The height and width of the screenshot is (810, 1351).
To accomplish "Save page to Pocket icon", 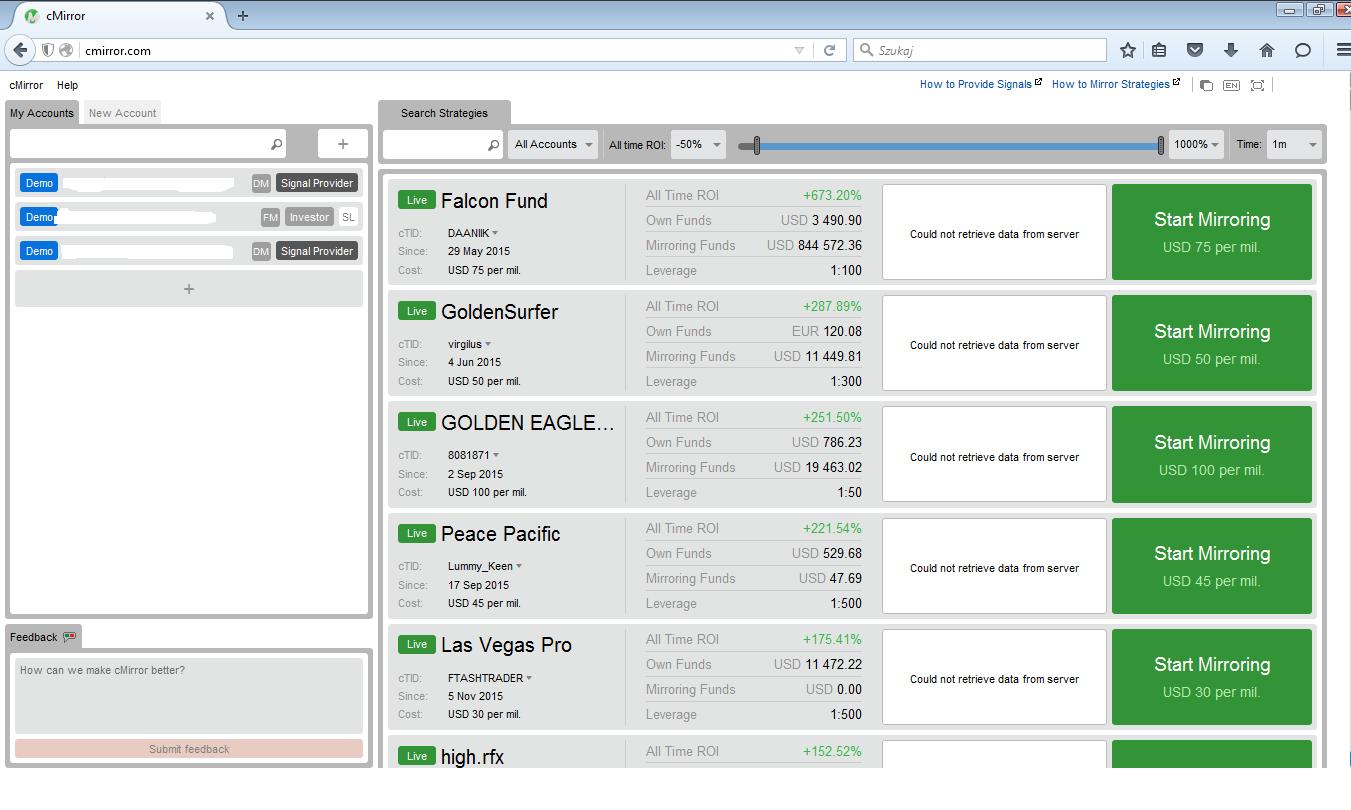I will click(x=1195, y=50).
